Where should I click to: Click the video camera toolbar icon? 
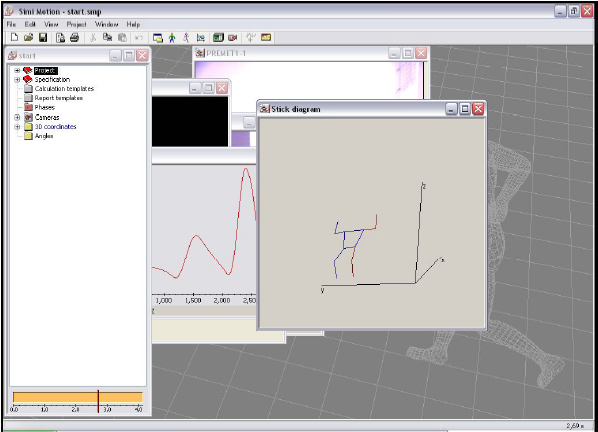pyautogui.click(x=233, y=37)
